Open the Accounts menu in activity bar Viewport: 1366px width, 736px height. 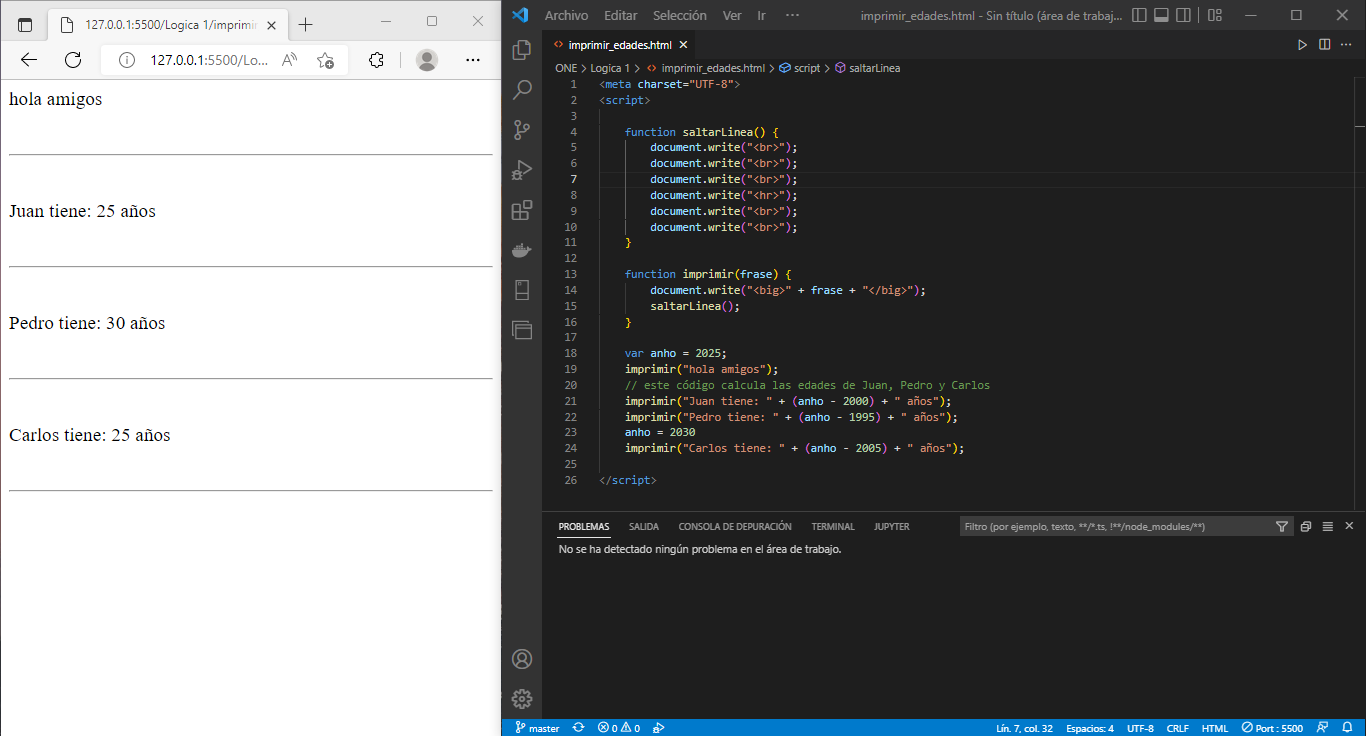(521, 659)
